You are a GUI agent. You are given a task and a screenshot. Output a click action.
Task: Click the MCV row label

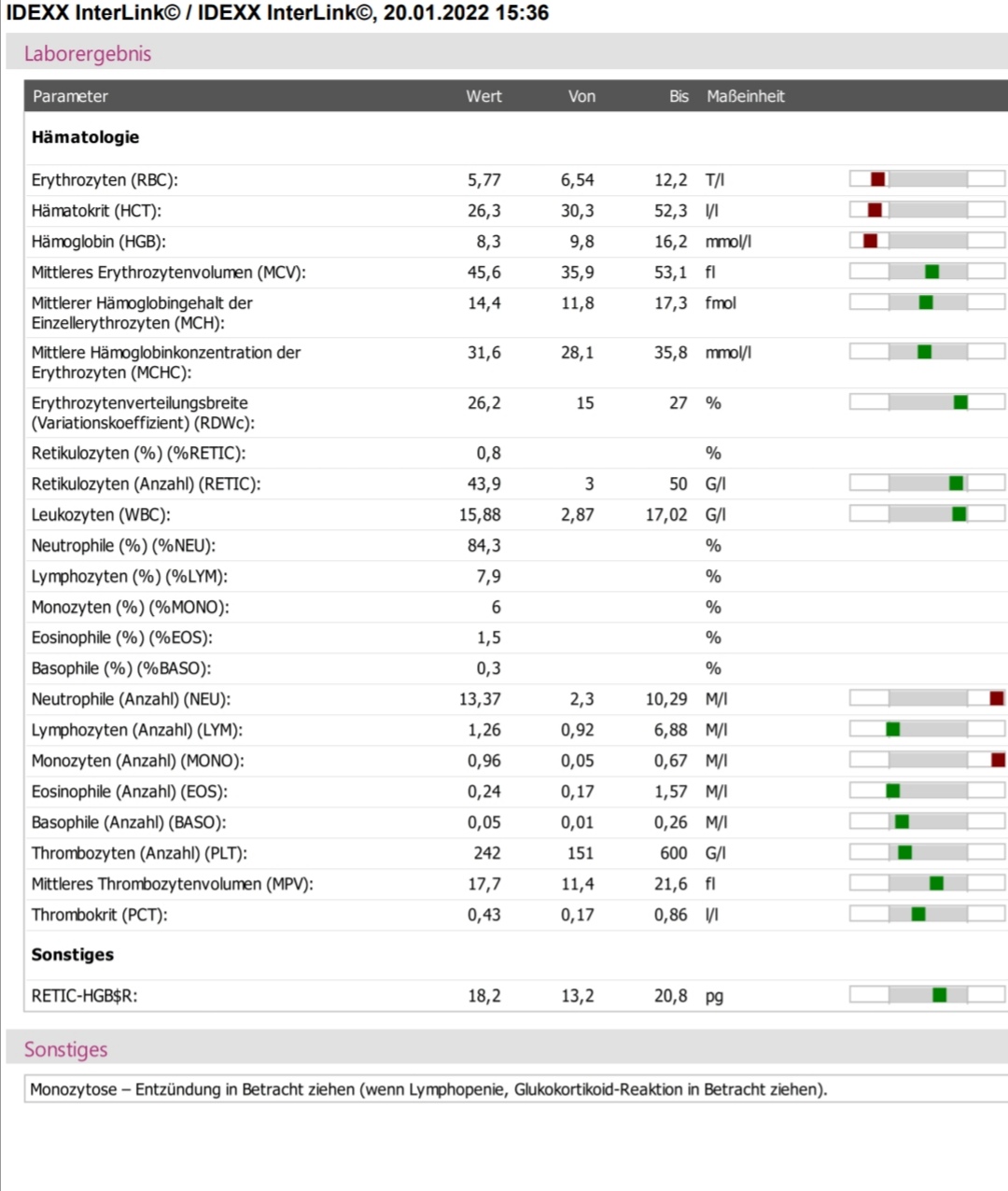169,273
